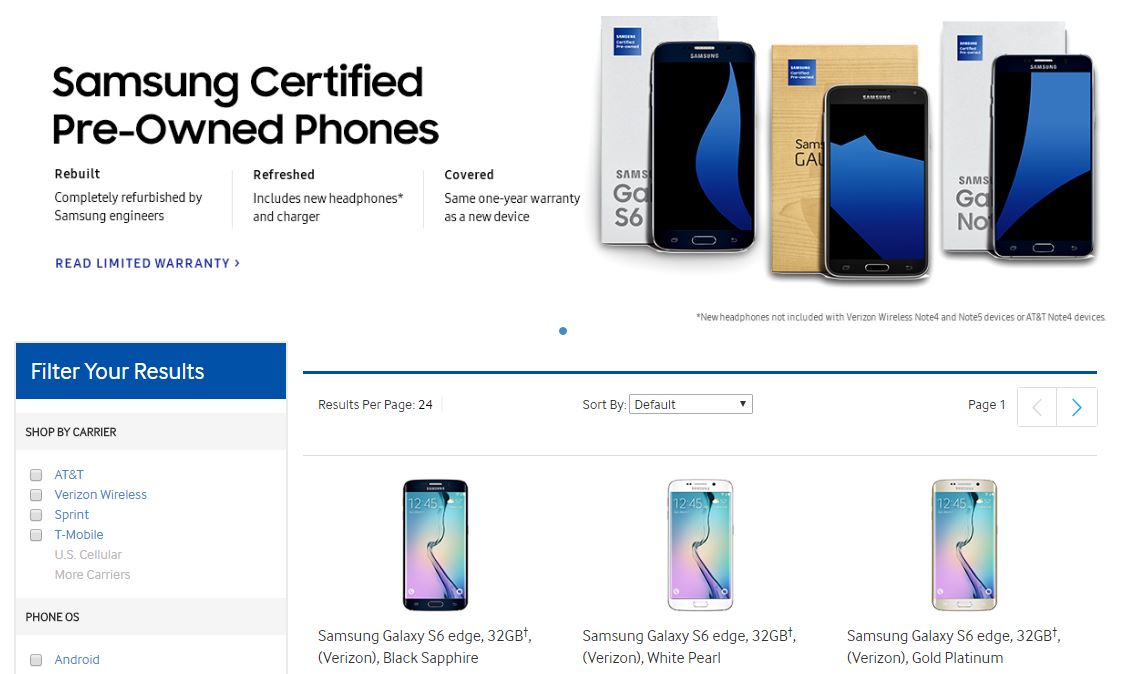The height and width of the screenshot is (674, 1144).
Task: Click the carousel indicator dot
Action: [563, 331]
